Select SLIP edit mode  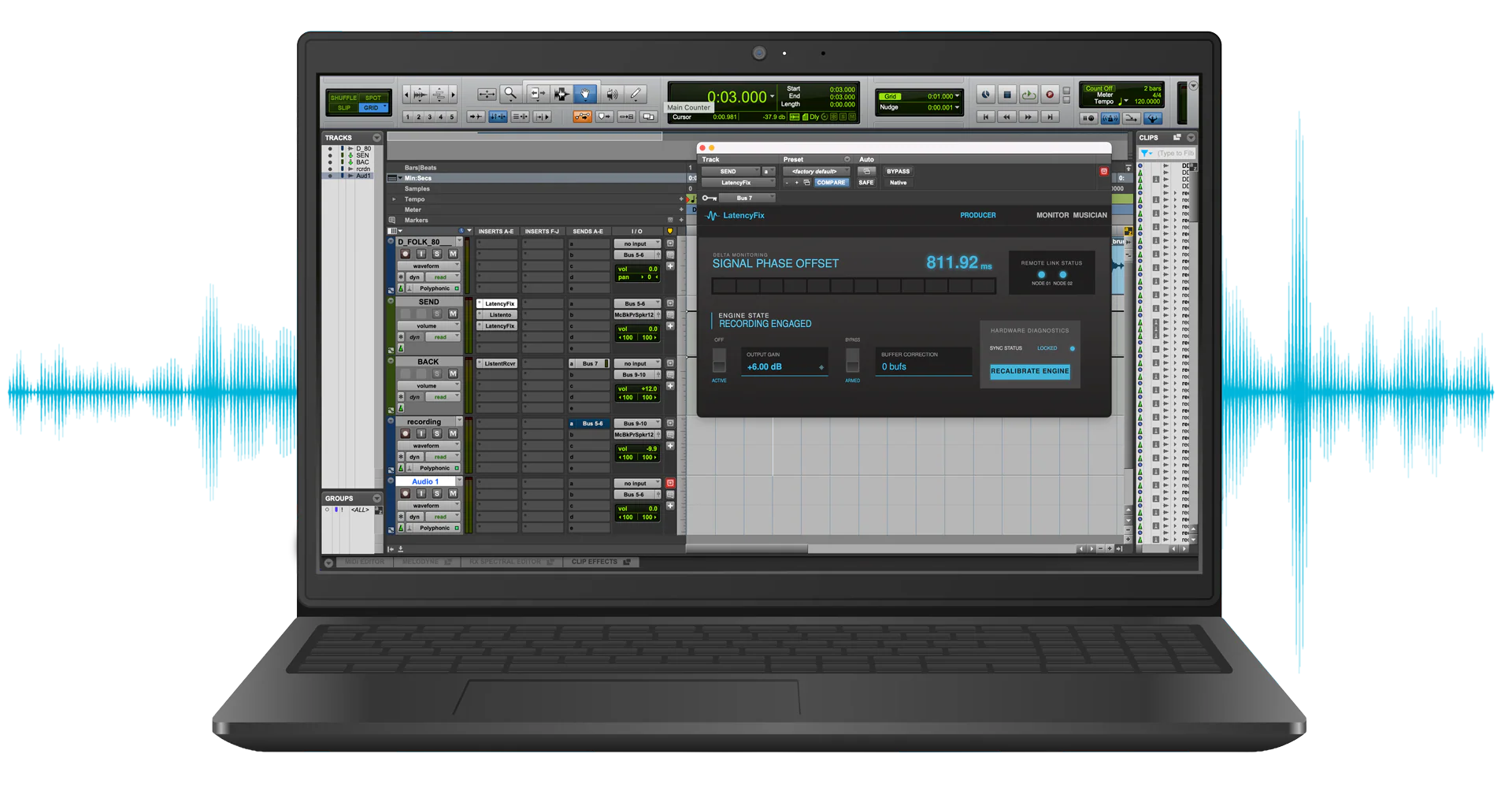(x=343, y=108)
